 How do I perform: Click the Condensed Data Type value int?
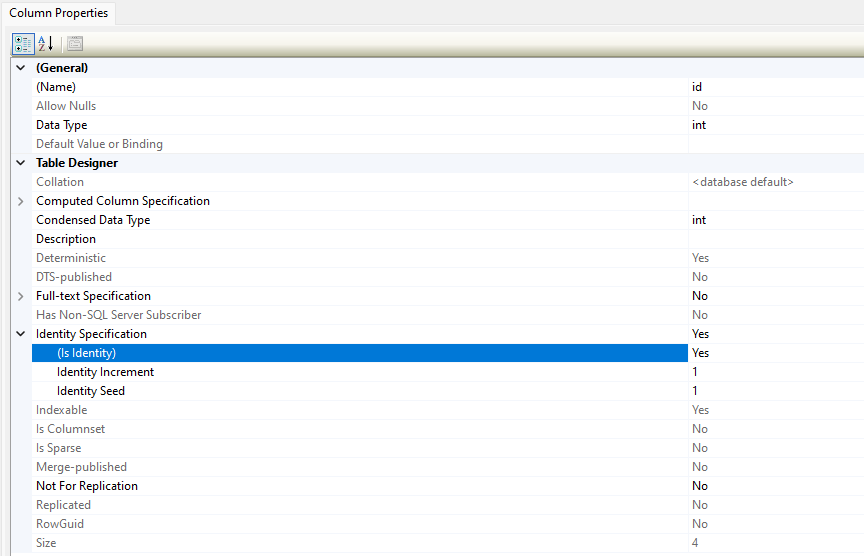(776, 220)
